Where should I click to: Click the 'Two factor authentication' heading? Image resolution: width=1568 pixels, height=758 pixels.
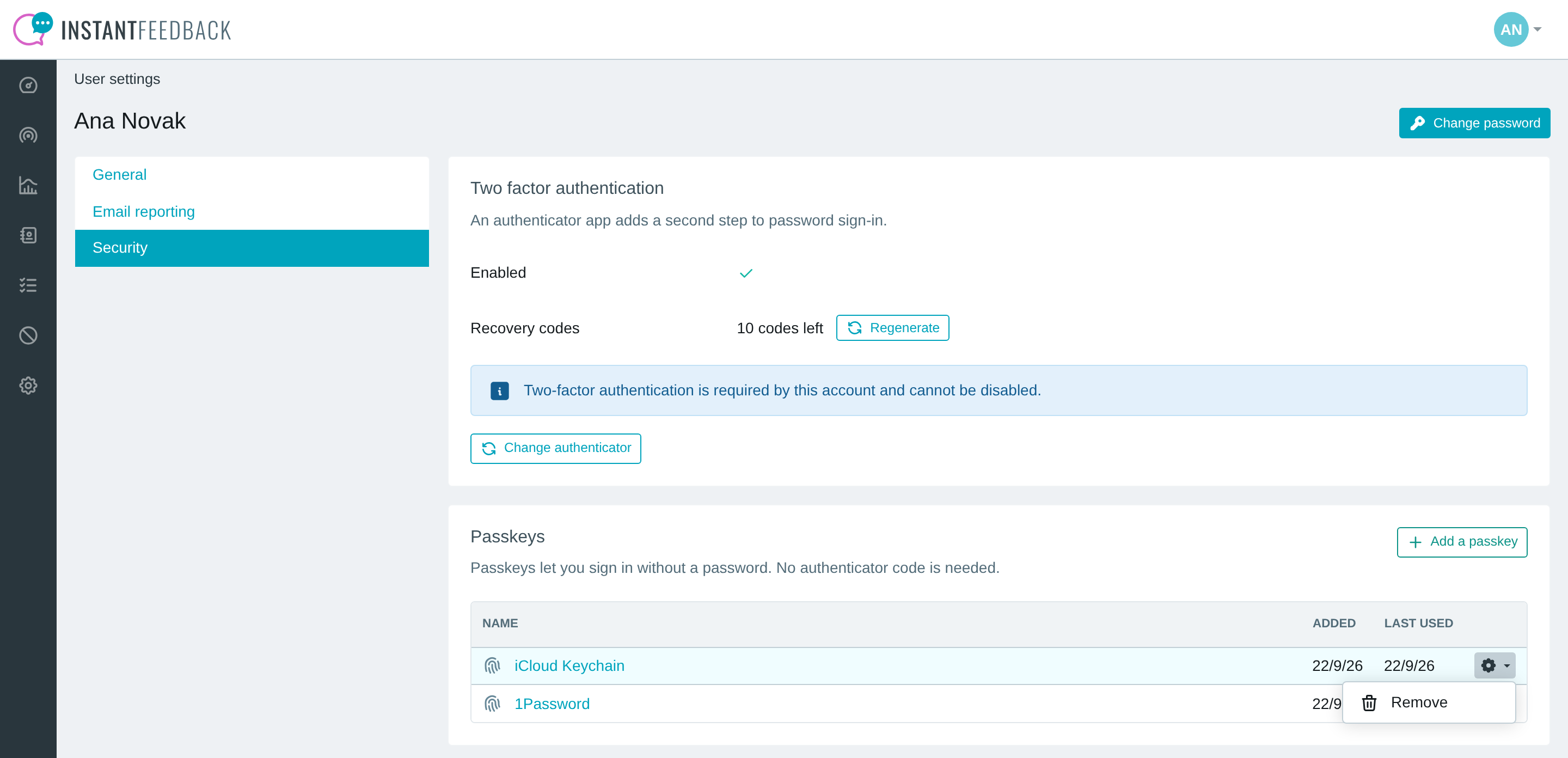[x=567, y=188]
